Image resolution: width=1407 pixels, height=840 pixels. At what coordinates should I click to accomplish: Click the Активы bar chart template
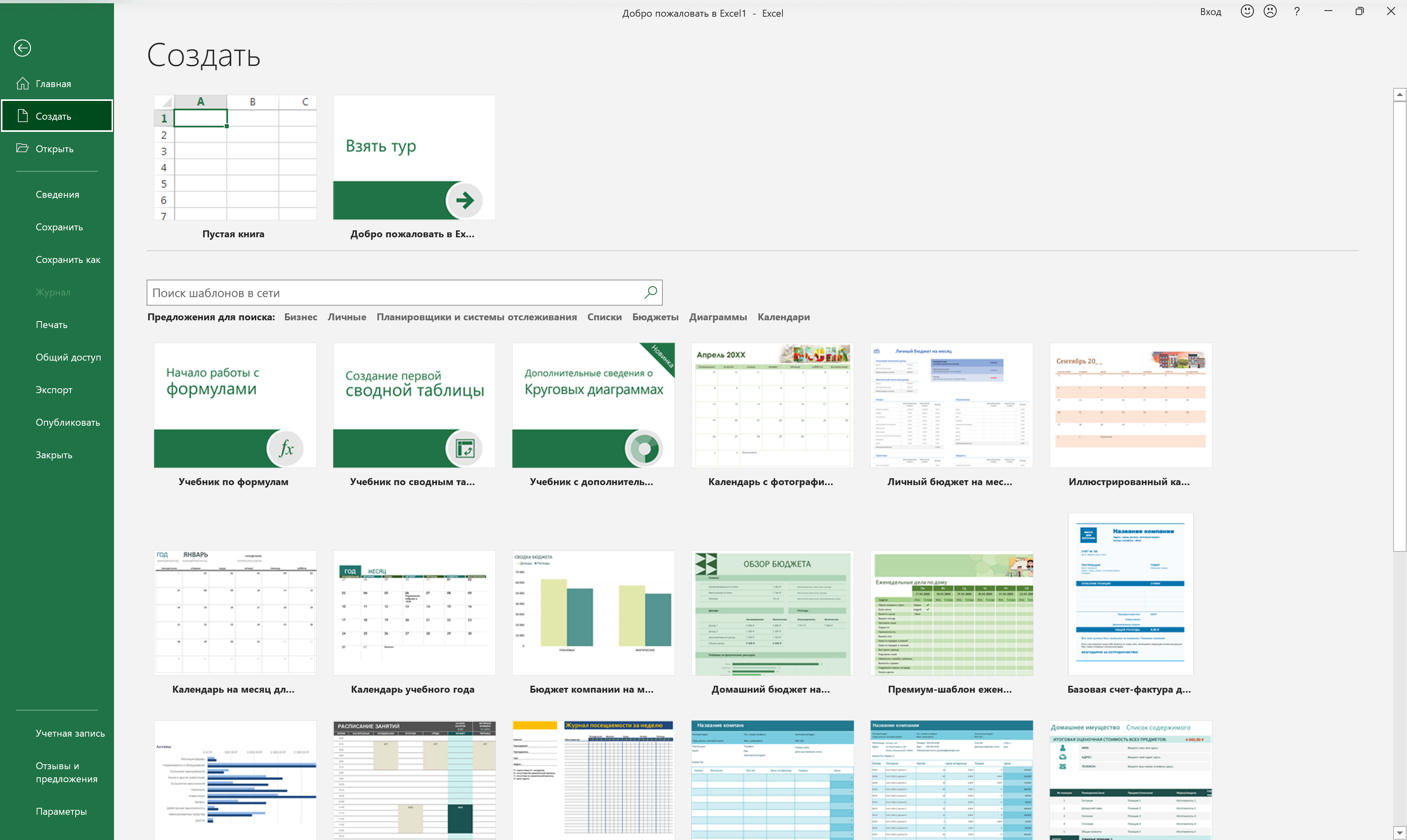pyautogui.click(x=235, y=780)
